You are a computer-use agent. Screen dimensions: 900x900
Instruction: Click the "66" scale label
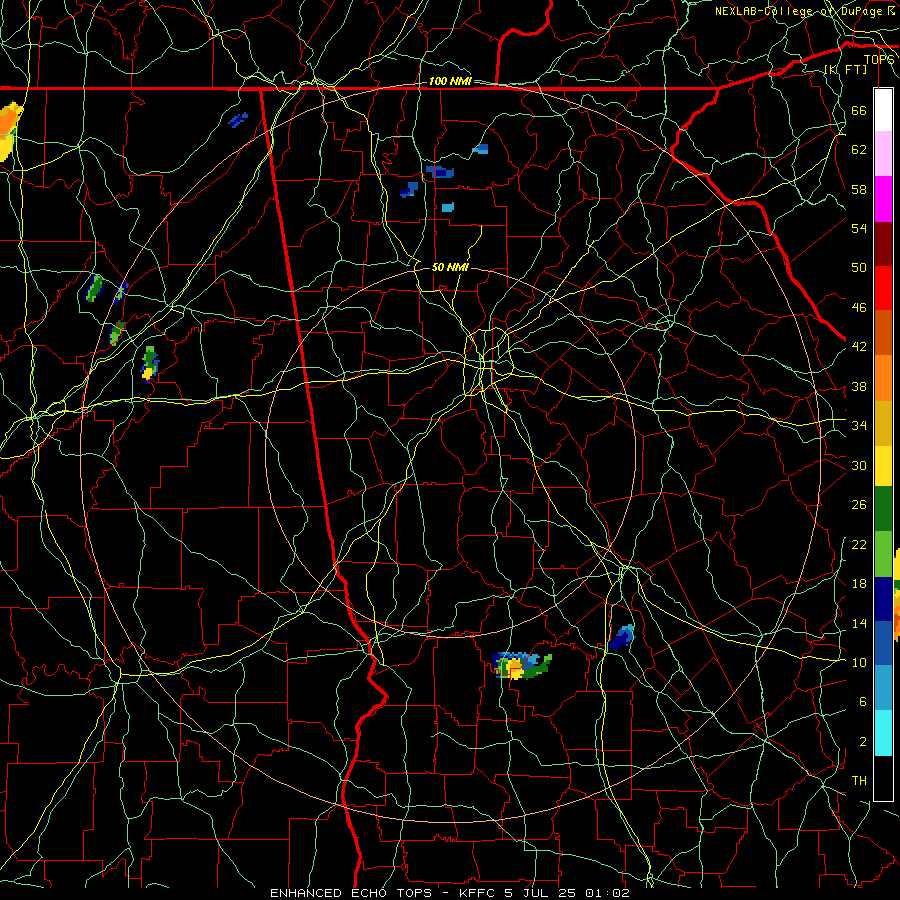859,110
